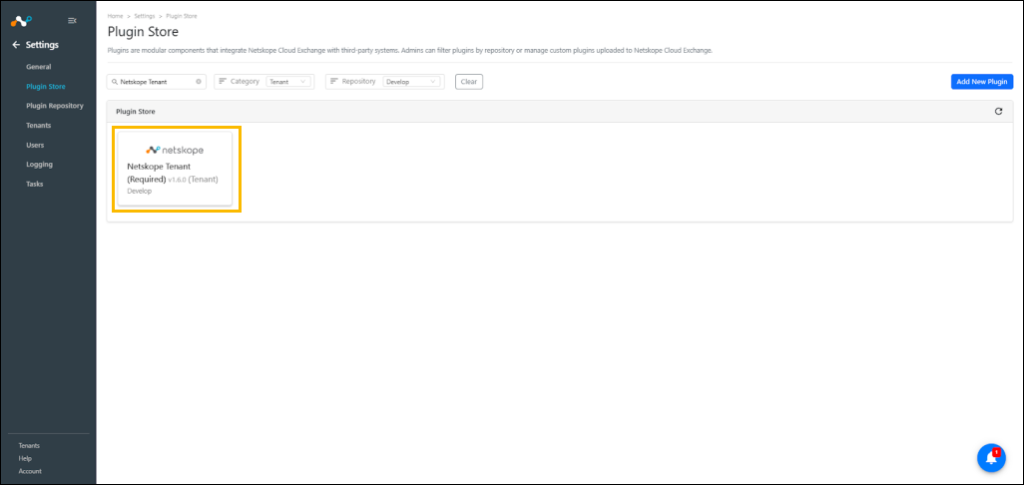The width and height of the screenshot is (1024, 485).
Task: Open the Account link
Action: pyautogui.click(x=30, y=471)
